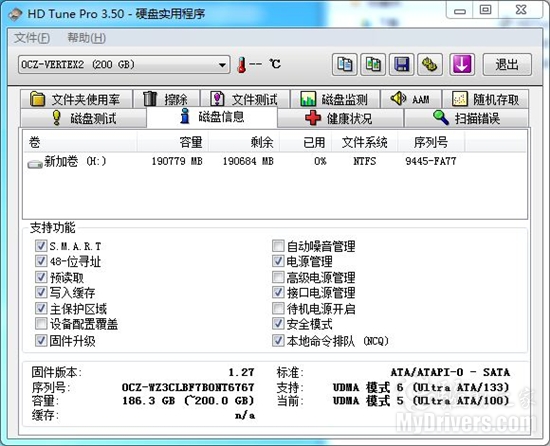Image resolution: width=550 pixels, height=446 pixels.
Task: Toggle the 高级电源管理 checkbox
Action: click(278, 277)
